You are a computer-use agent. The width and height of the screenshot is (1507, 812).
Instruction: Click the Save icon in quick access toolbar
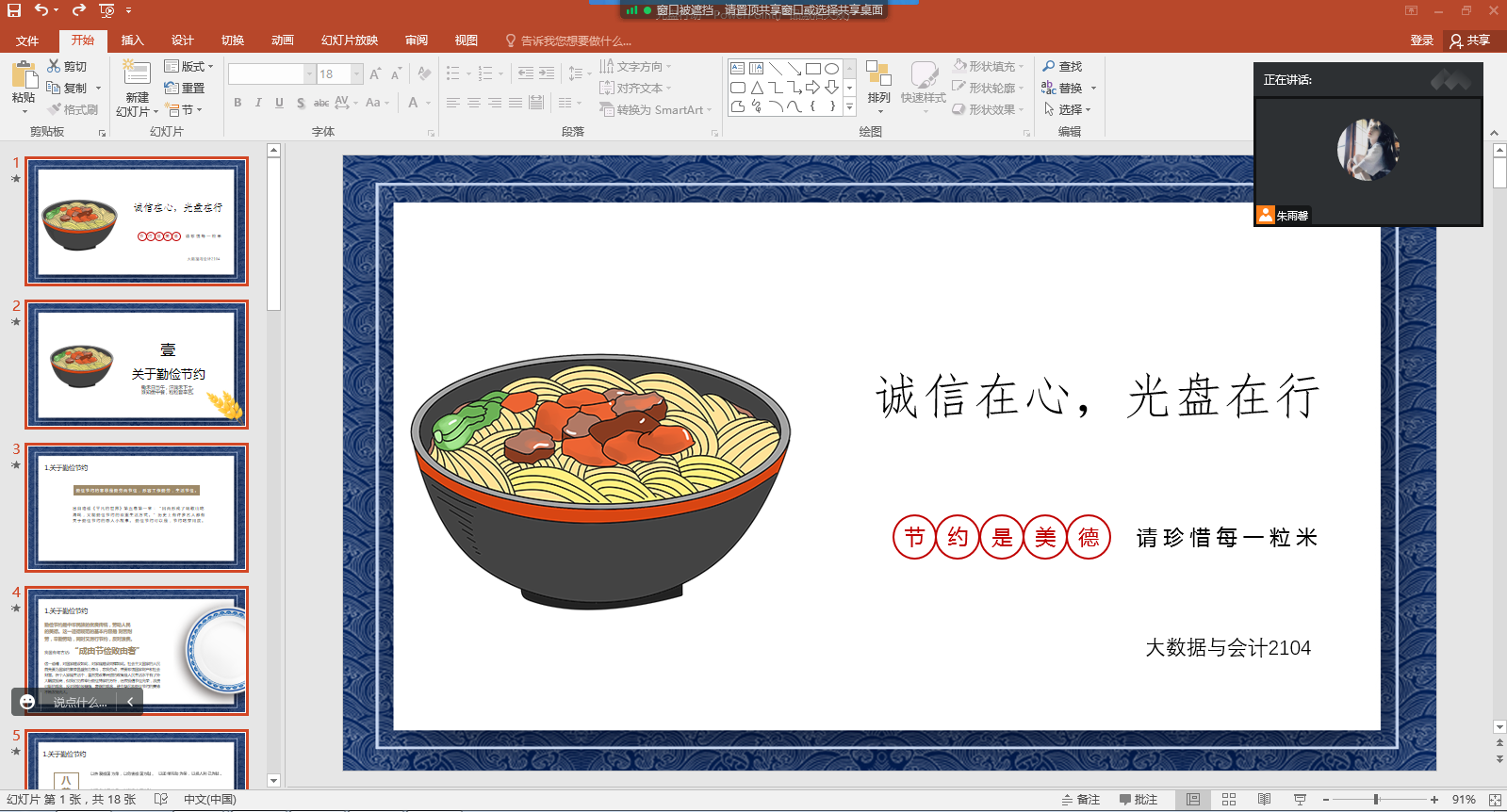point(14,10)
